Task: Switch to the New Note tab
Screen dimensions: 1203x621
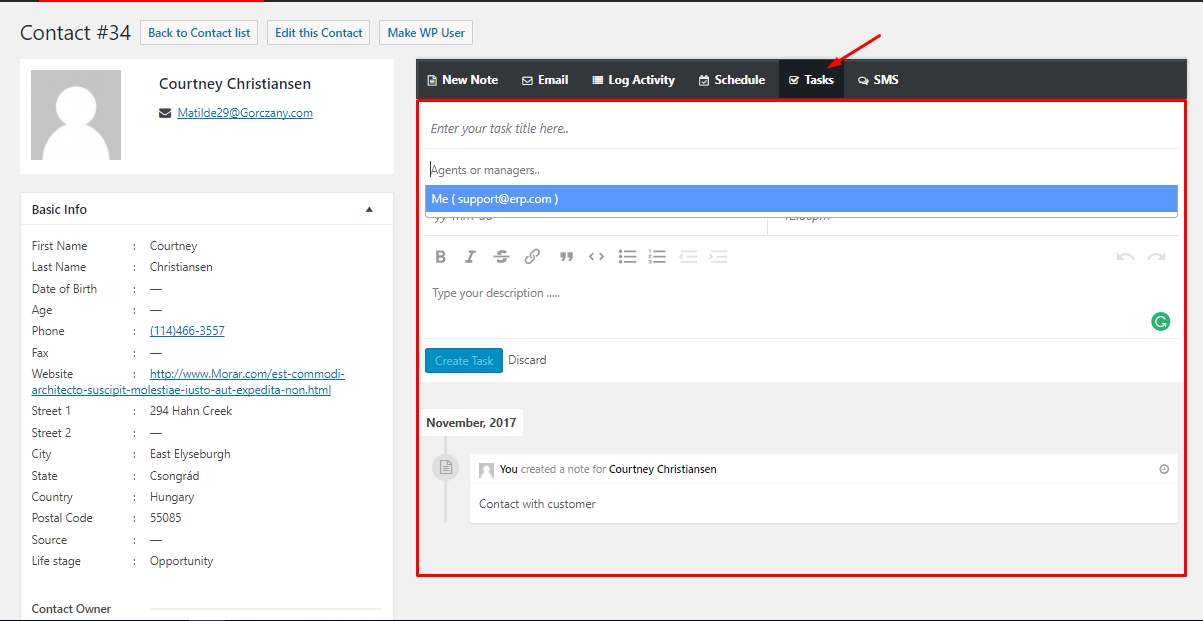Action: [x=462, y=80]
